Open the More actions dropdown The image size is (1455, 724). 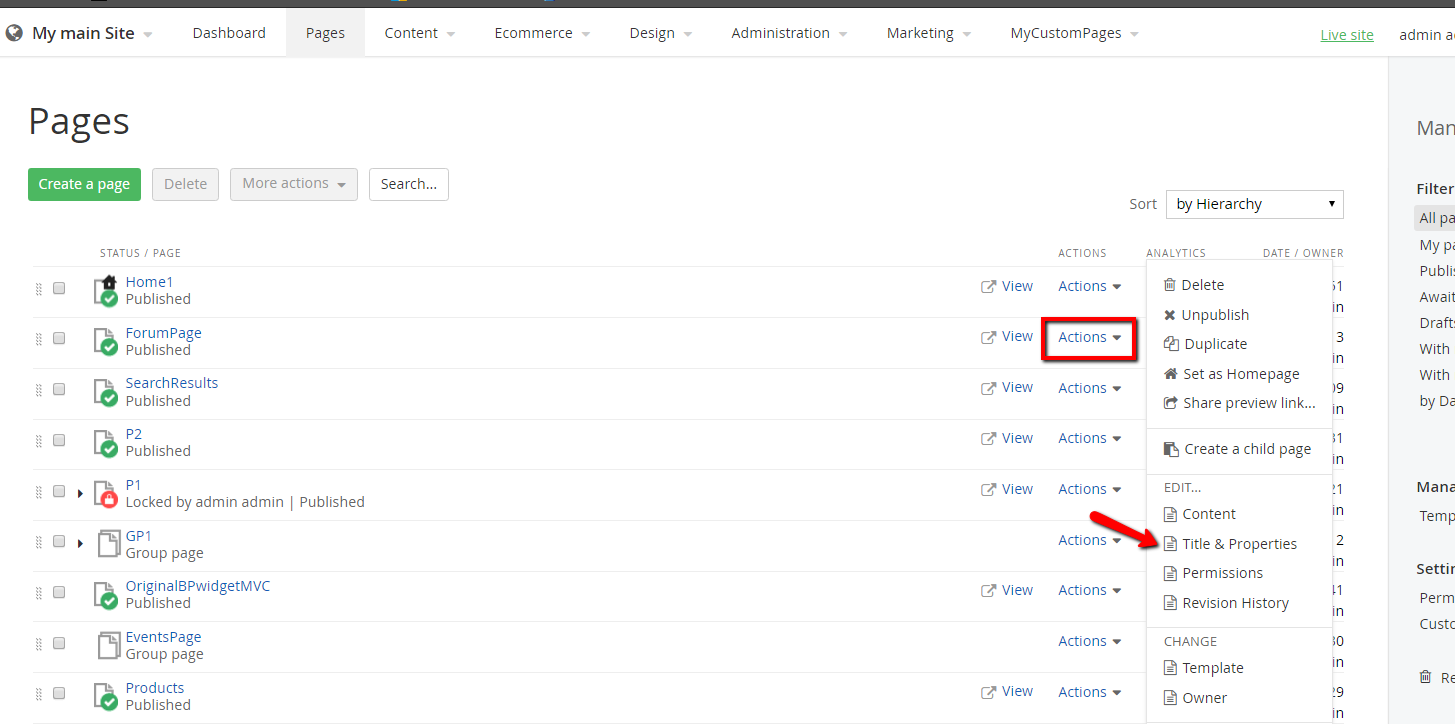click(x=293, y=184)
